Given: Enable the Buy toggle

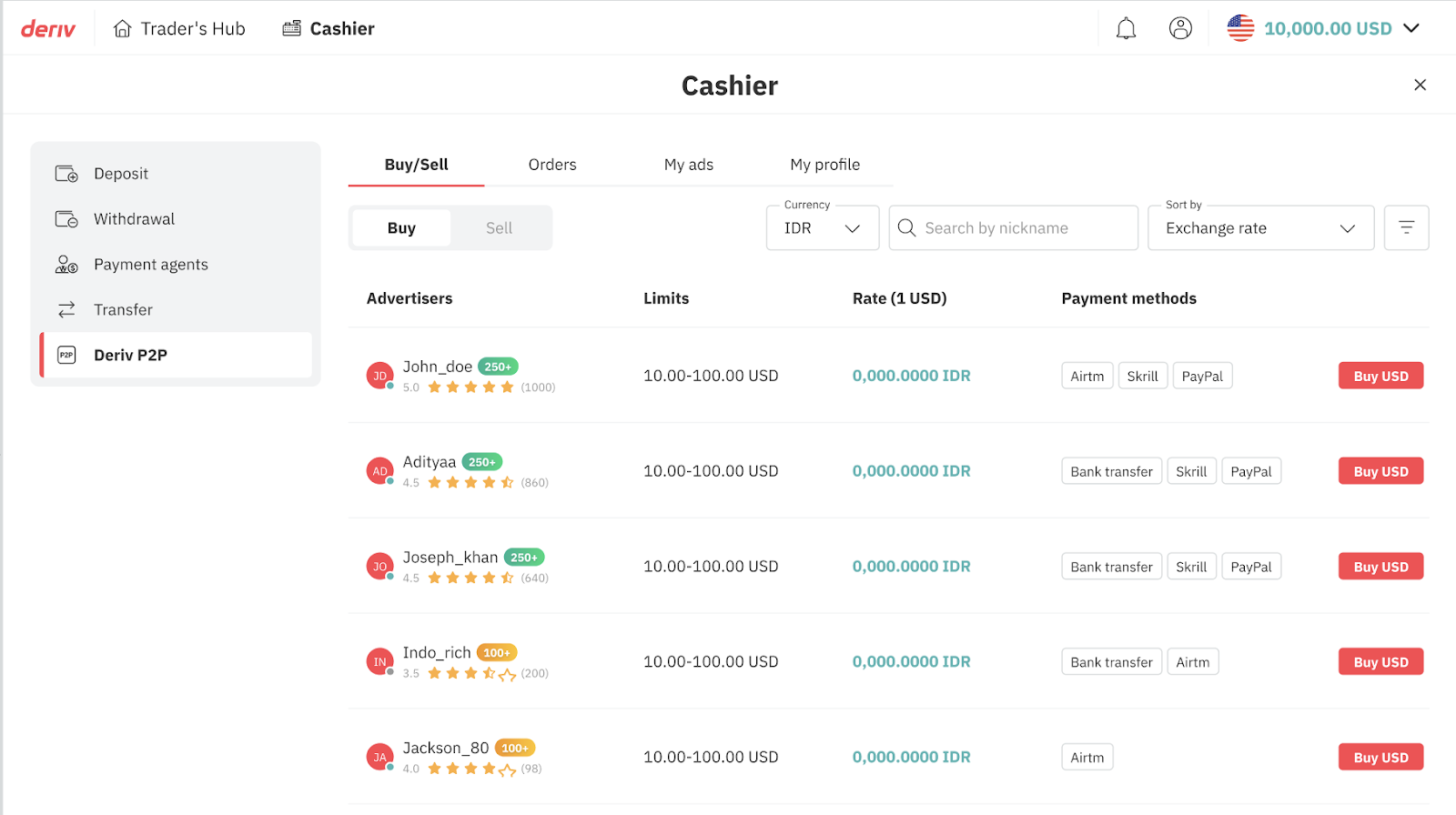Looking at the screenshot, I should tap(400, 227).
